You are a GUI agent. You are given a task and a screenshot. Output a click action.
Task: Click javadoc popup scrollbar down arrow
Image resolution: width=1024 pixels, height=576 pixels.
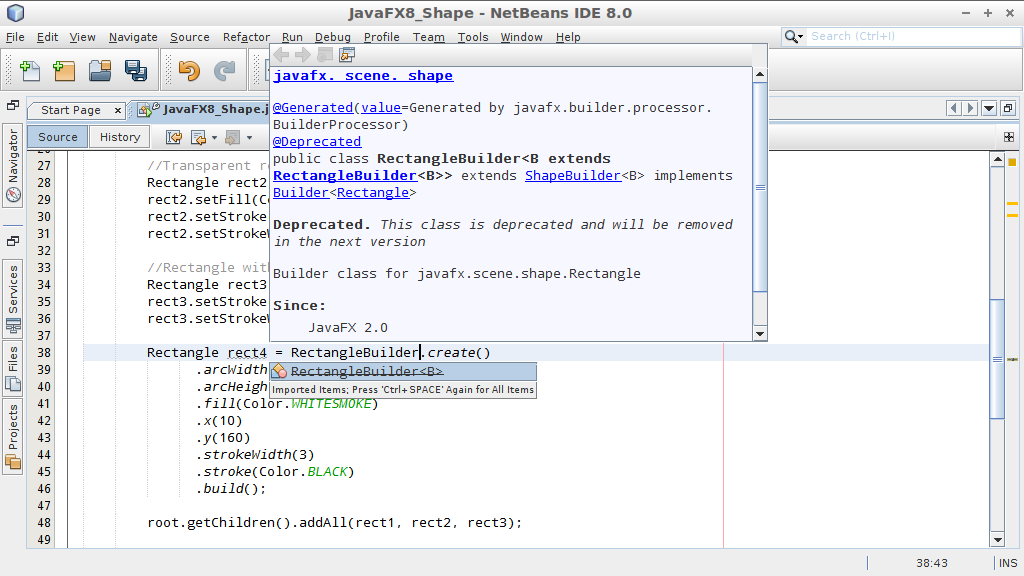[760, 334]
